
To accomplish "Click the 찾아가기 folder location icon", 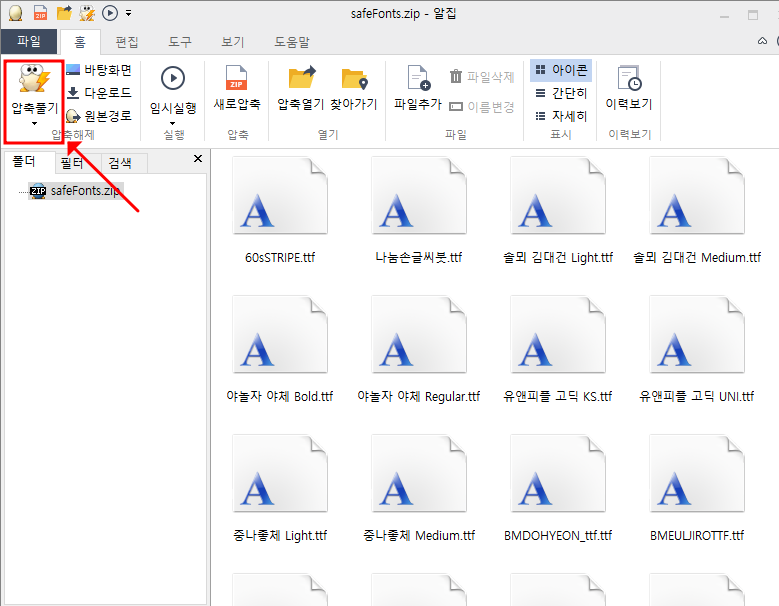I will click(354, 79).
